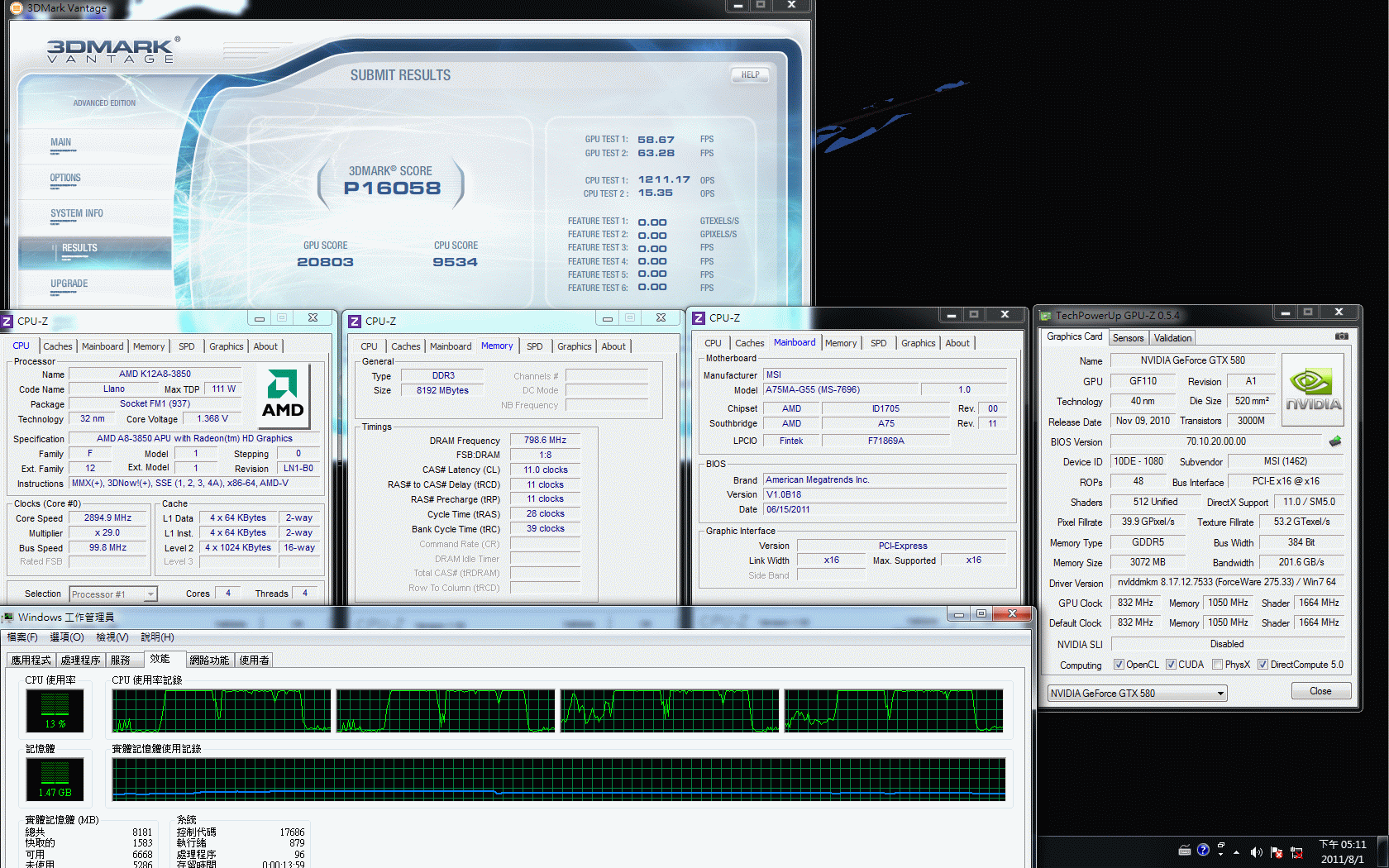Open UPGRADE in the 3DMark Vantage sidebar
Screen dimensions: 1389x868
coord(69,284)
